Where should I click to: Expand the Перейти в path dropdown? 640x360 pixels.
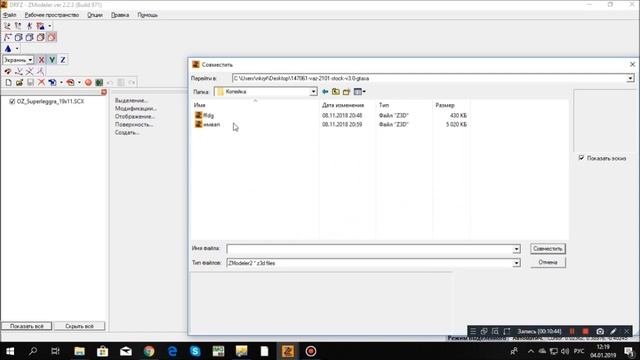630,78
